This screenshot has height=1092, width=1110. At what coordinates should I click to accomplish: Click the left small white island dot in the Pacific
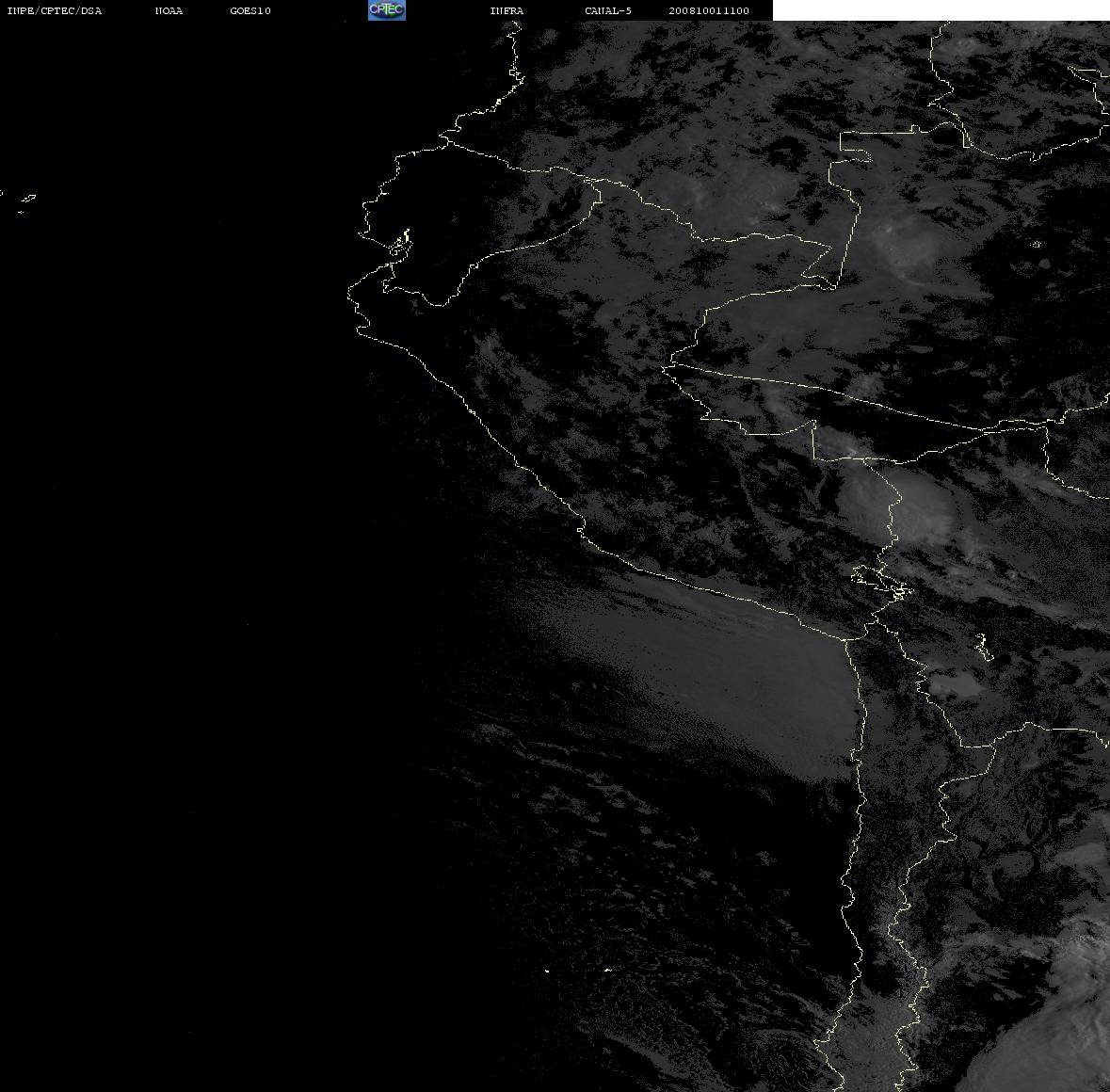point(547,971)
